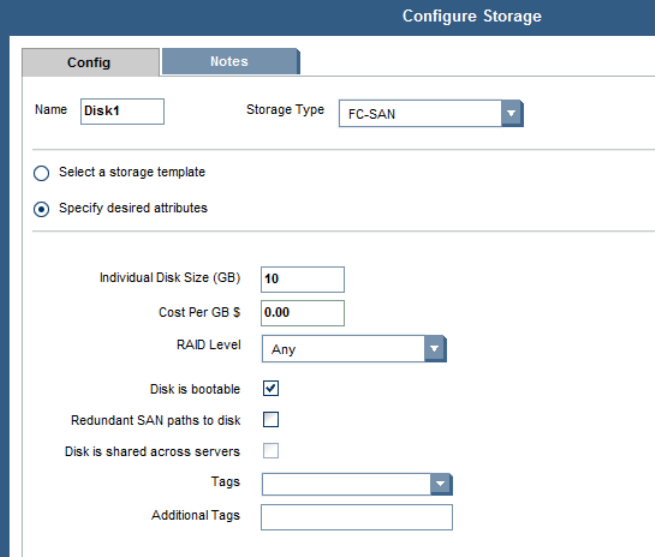Open the Tags dropdown arrow
This screenshot has height=557, width=655.
[441, 484]
